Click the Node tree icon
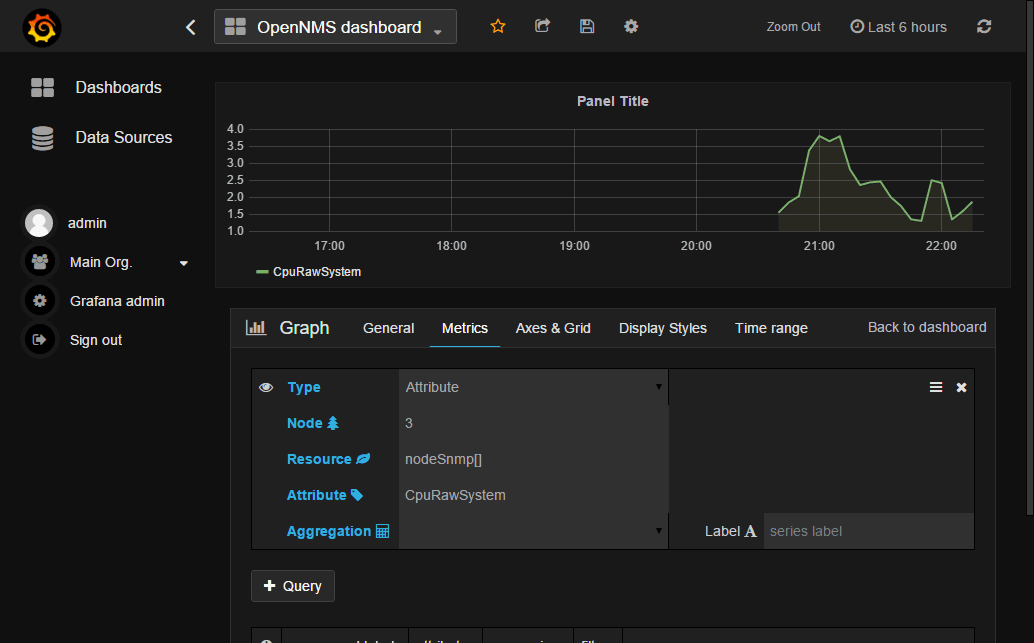 click(x=333, y=423)
